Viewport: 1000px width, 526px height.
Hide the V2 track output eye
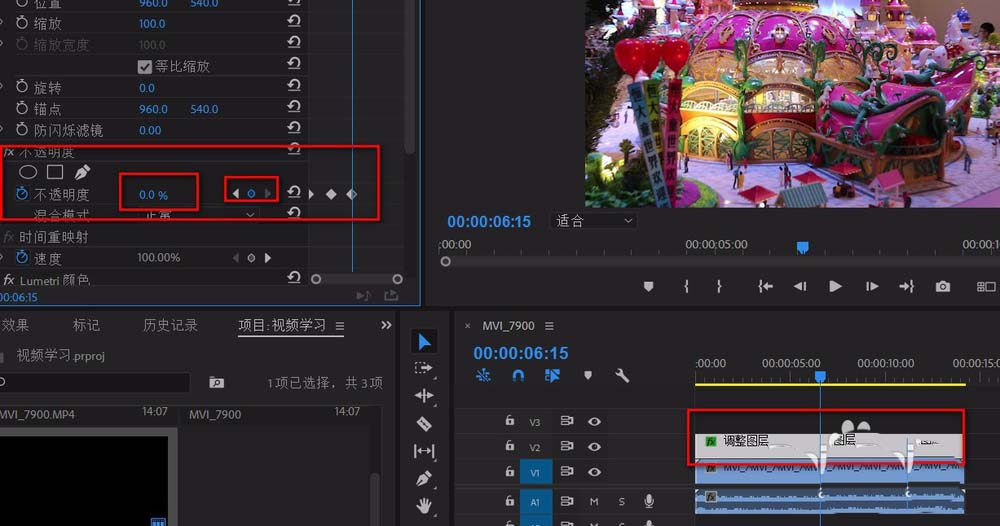[594, 447]
